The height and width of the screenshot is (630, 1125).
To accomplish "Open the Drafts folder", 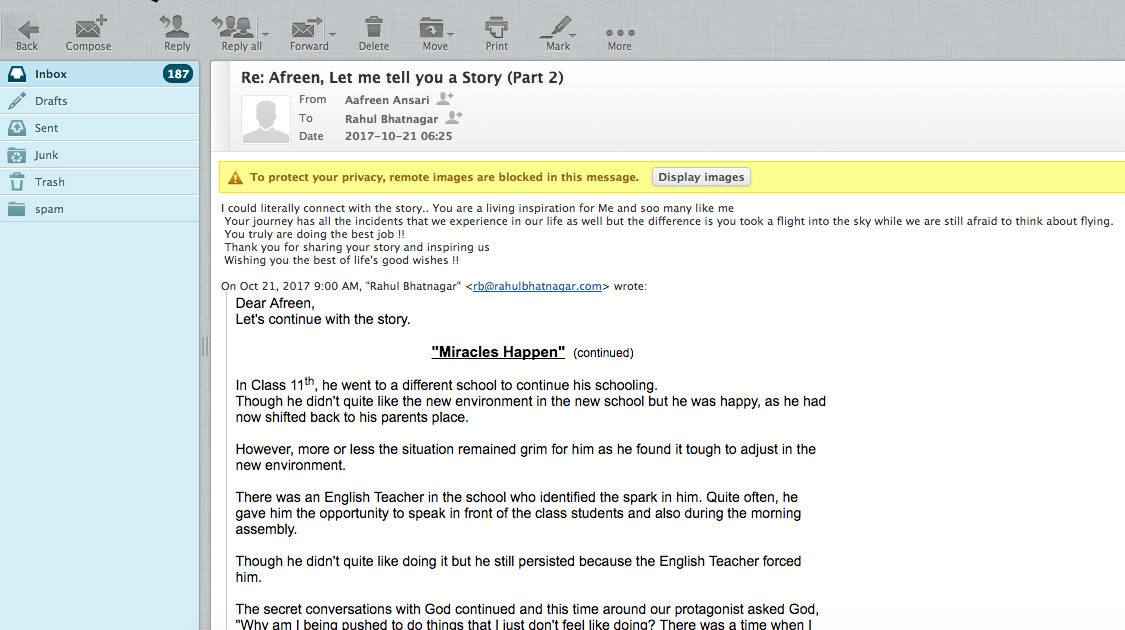I will [x=100, y=101].
